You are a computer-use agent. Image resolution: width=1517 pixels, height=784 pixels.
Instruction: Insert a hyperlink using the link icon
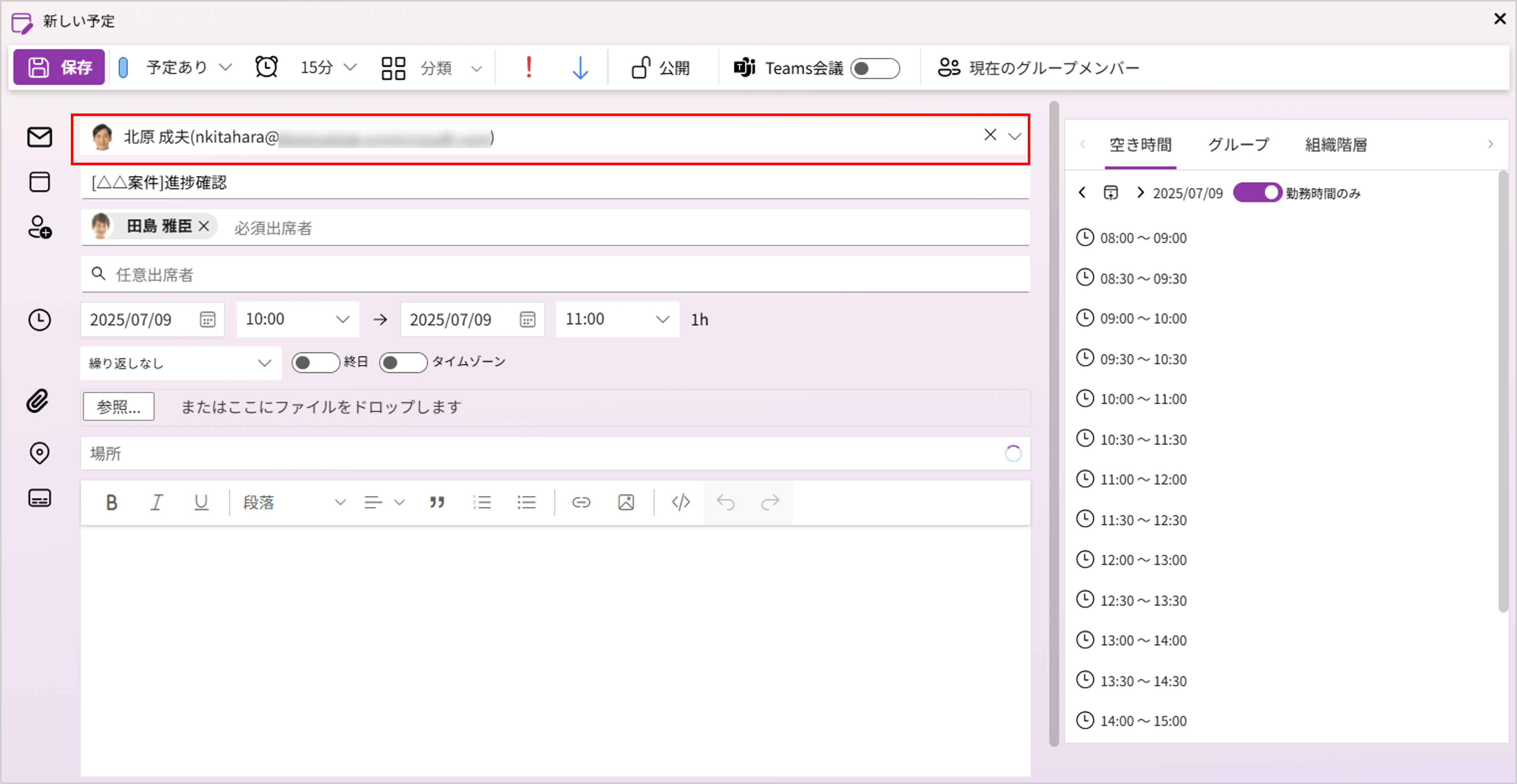[581, 502]
